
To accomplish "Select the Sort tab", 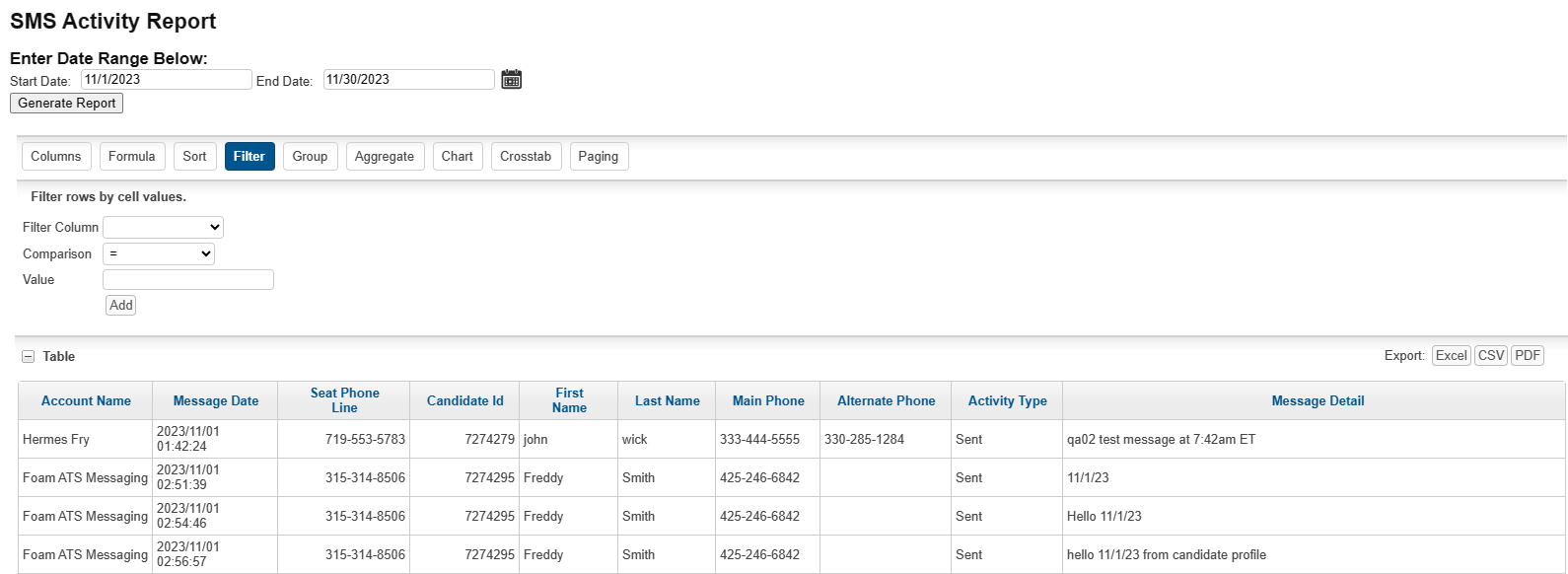I will (x=194, y=157).
